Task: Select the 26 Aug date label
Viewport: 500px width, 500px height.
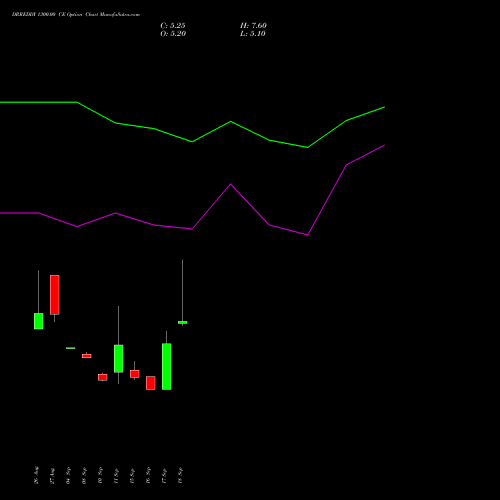Action: 36,475
